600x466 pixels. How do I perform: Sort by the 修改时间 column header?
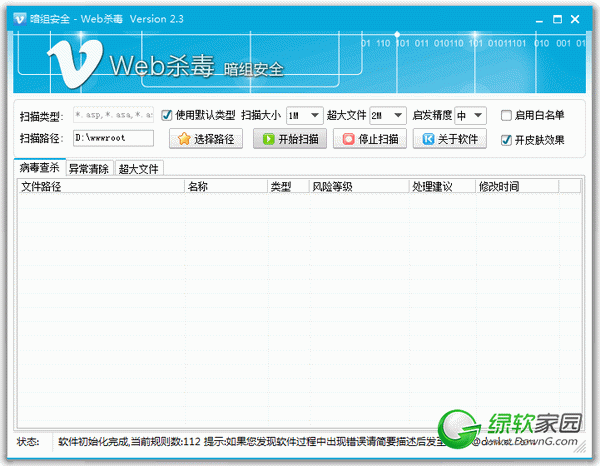click(517, 186)
